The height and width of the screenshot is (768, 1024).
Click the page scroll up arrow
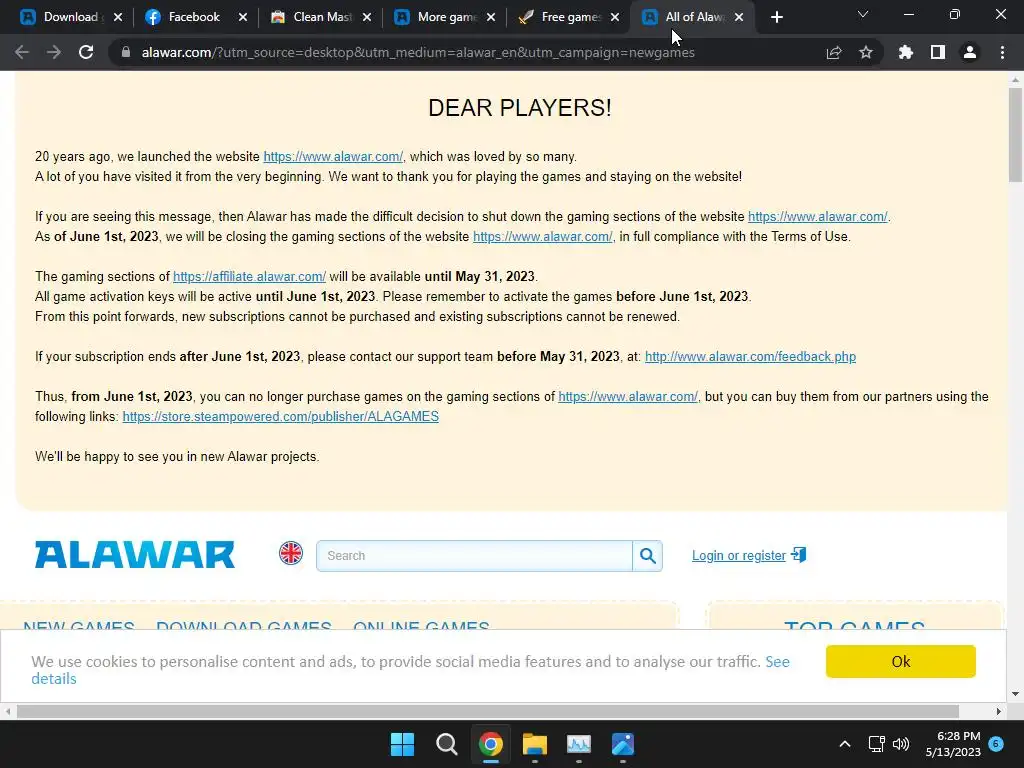[x=1015, y=80]
